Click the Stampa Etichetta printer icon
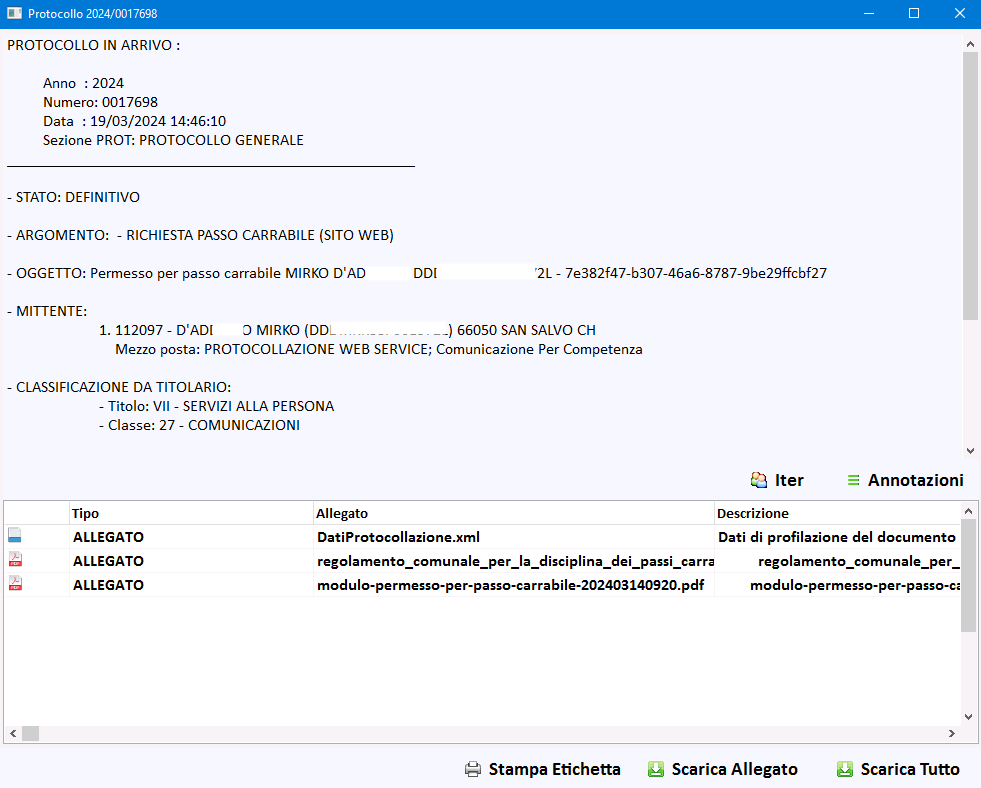 click(473, 769)
